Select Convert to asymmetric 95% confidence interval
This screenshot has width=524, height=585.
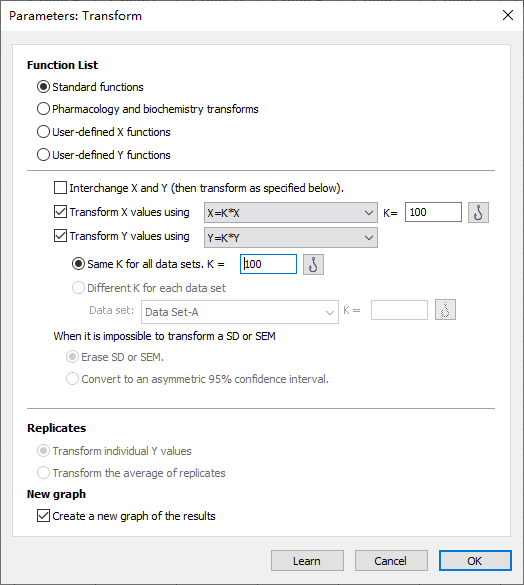(x=72, y=379)
